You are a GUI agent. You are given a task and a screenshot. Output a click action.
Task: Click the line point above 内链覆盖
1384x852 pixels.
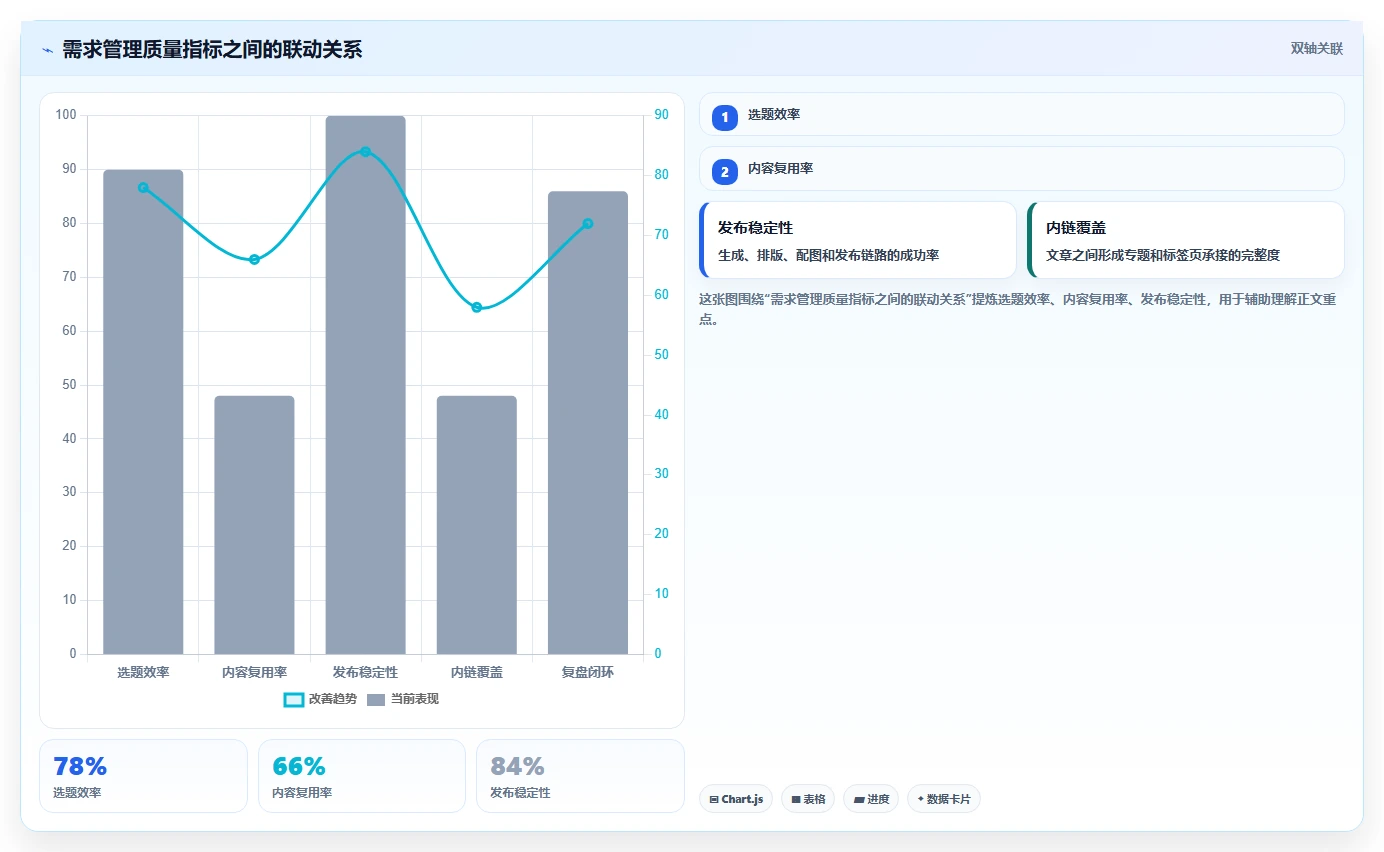476,307
